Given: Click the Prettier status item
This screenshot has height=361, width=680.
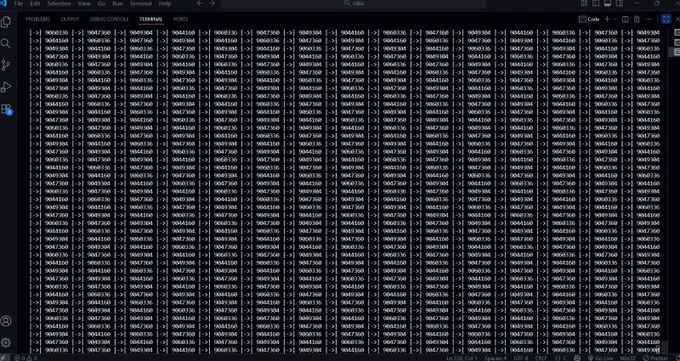Looking at the screenshot, I should (x=655, y=358).
